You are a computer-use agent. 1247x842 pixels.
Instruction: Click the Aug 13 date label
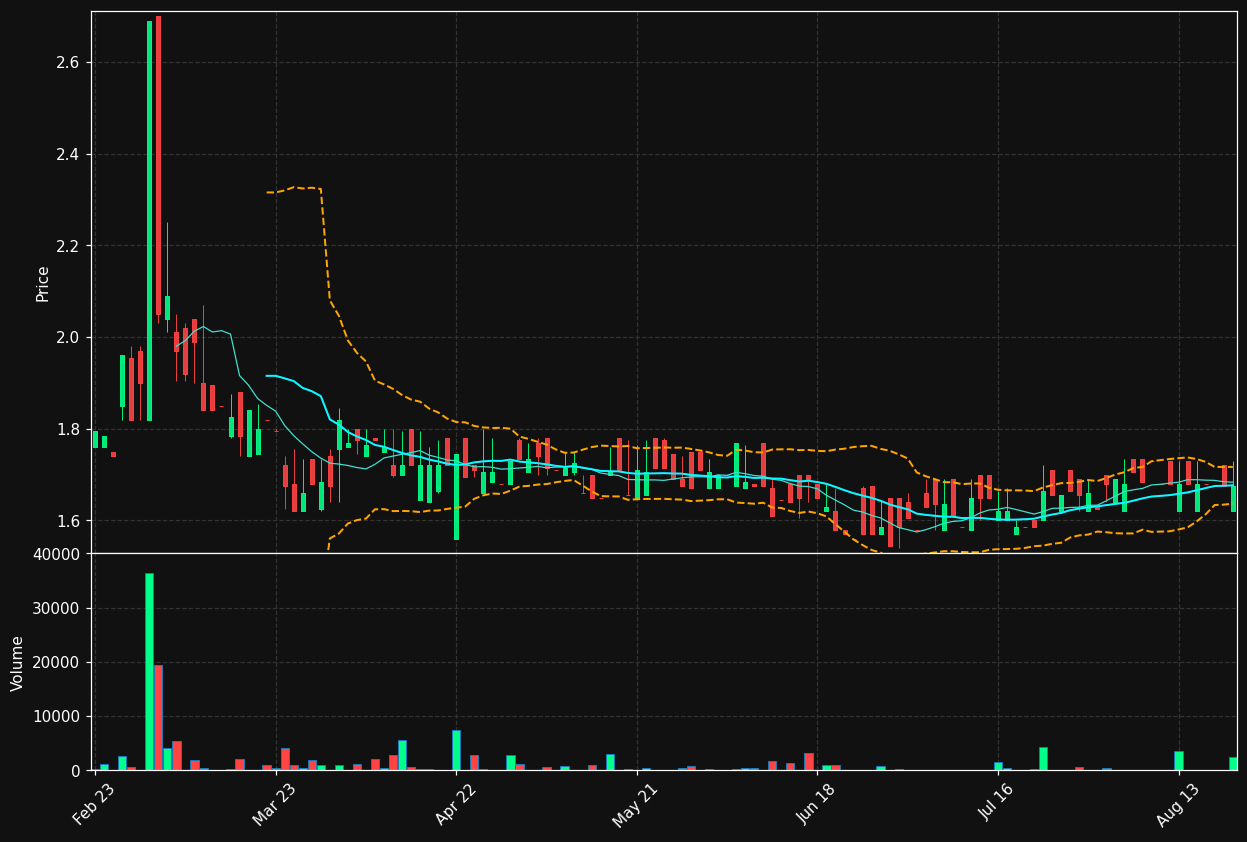coord(1177,804)
